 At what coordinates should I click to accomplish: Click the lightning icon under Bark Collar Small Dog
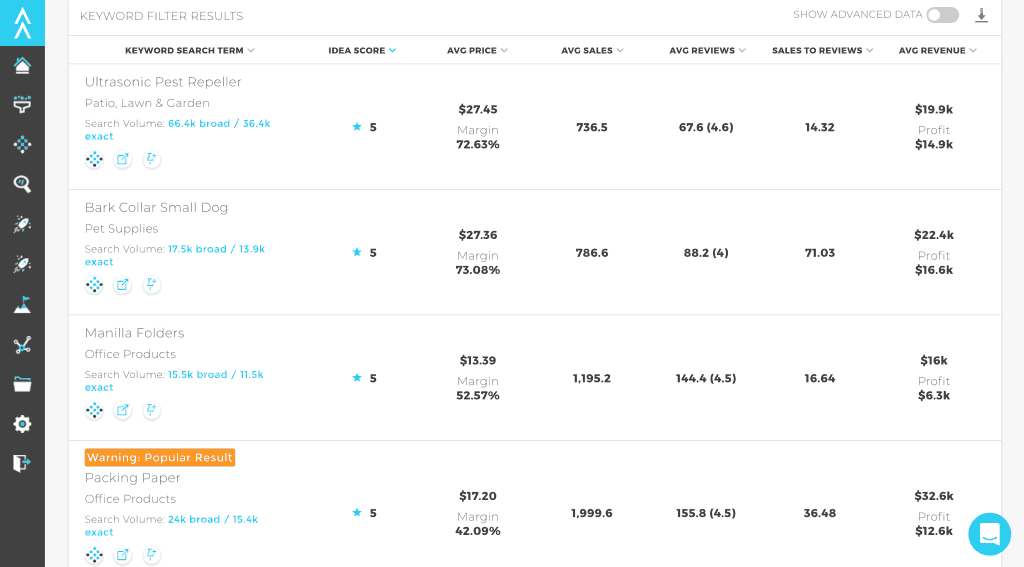151,285
